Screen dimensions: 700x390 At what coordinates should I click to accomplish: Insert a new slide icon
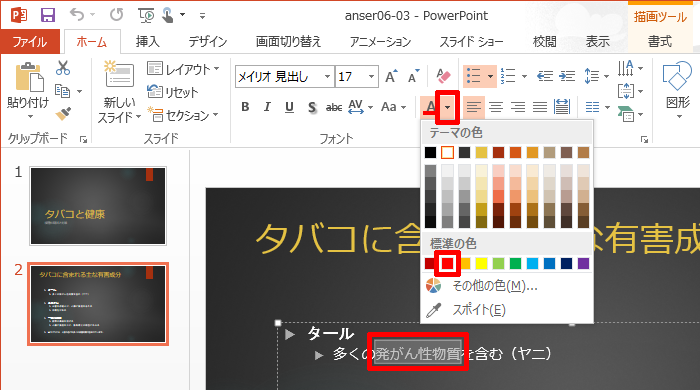(119, 75)
